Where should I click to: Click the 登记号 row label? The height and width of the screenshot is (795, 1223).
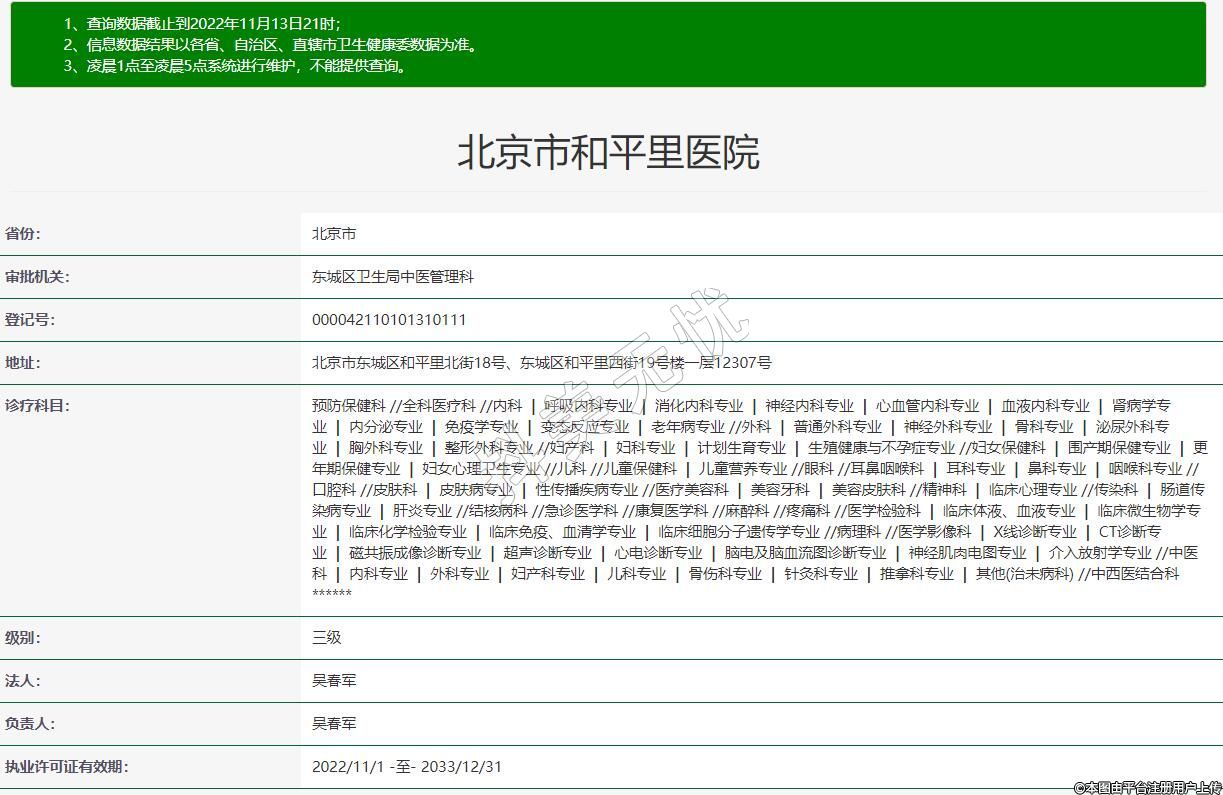30,320
